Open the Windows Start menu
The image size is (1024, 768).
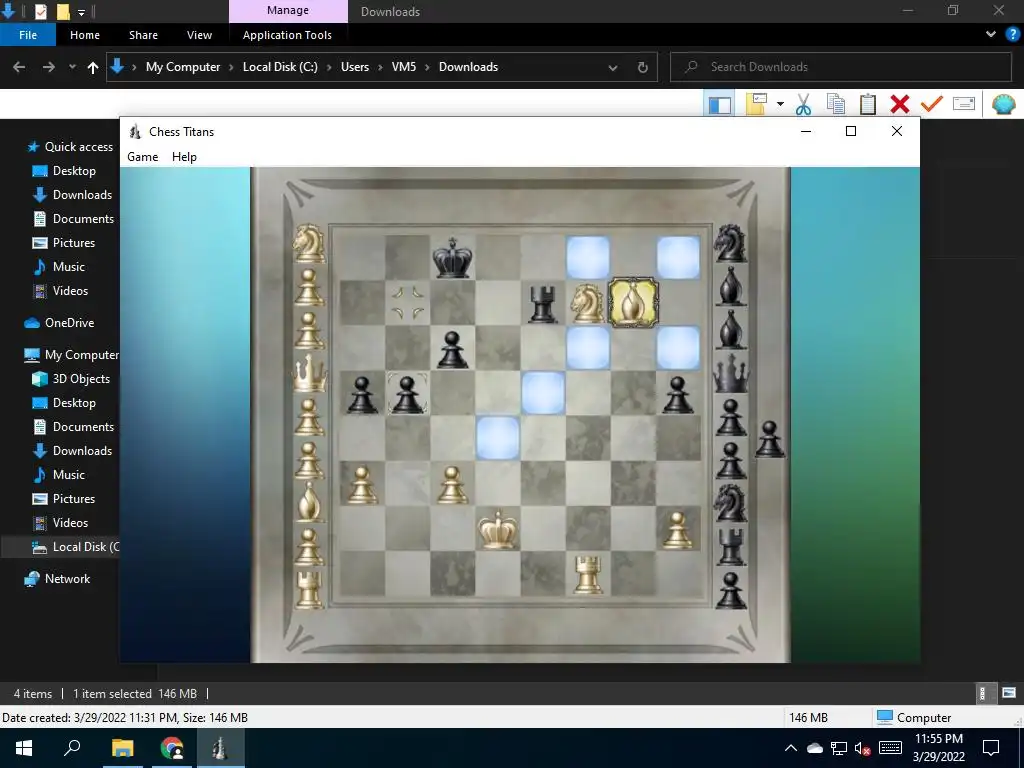click(x=24, y=748)
